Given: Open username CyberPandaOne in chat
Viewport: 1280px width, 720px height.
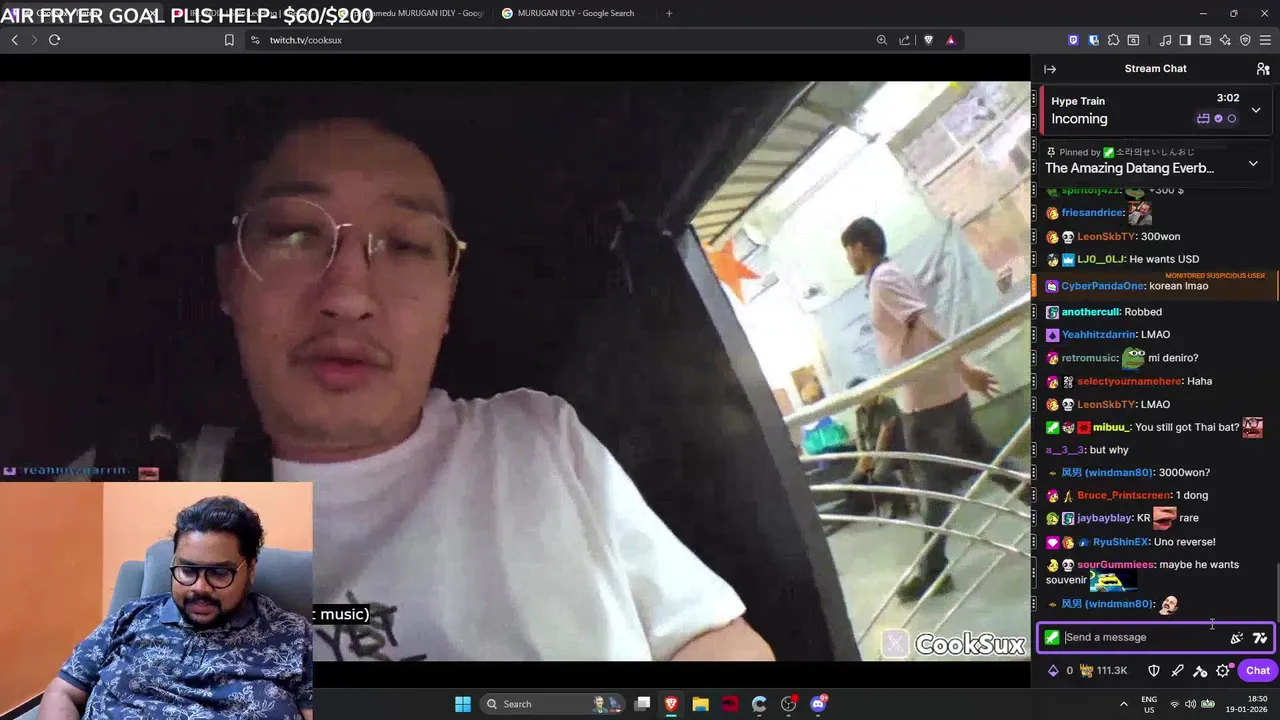Looking at the screenshot, I should (x=1103, y=286).
